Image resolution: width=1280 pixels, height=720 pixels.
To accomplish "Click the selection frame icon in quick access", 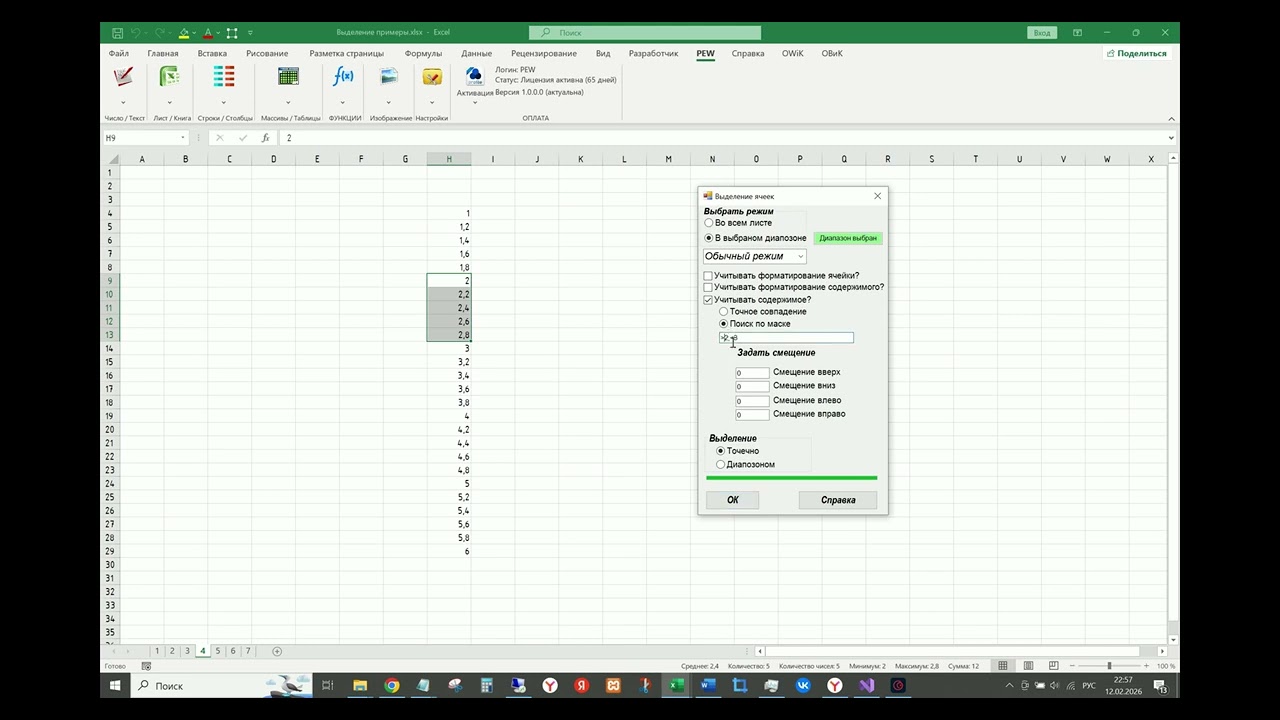I will coord(232,33).
